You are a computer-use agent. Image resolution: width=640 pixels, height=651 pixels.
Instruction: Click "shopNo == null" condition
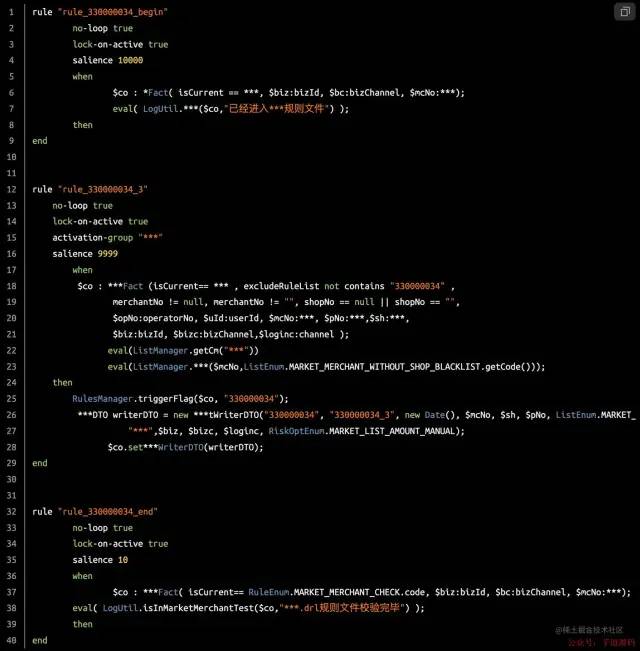point(339,302)
